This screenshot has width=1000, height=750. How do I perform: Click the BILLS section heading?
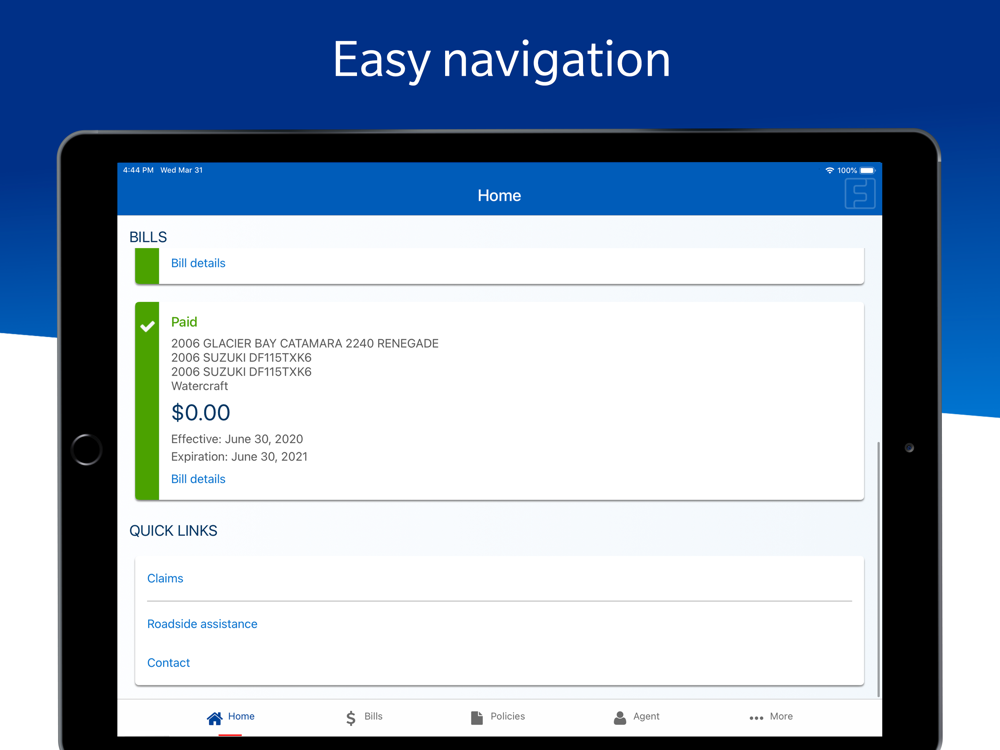pos(148,237)
